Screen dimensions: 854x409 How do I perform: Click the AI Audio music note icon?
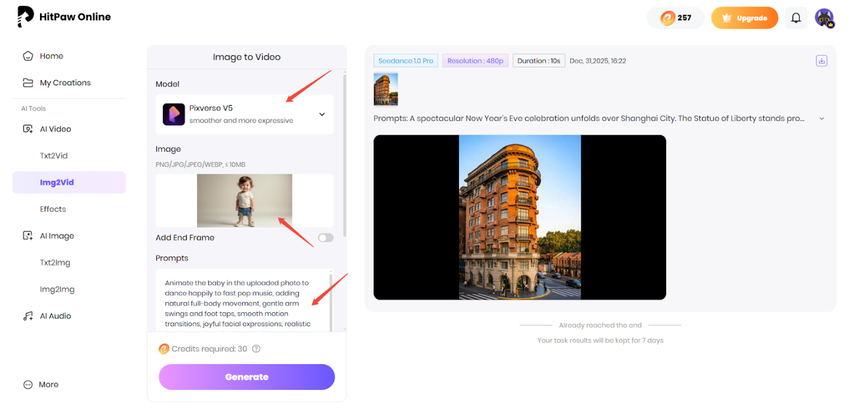(28, 316)
